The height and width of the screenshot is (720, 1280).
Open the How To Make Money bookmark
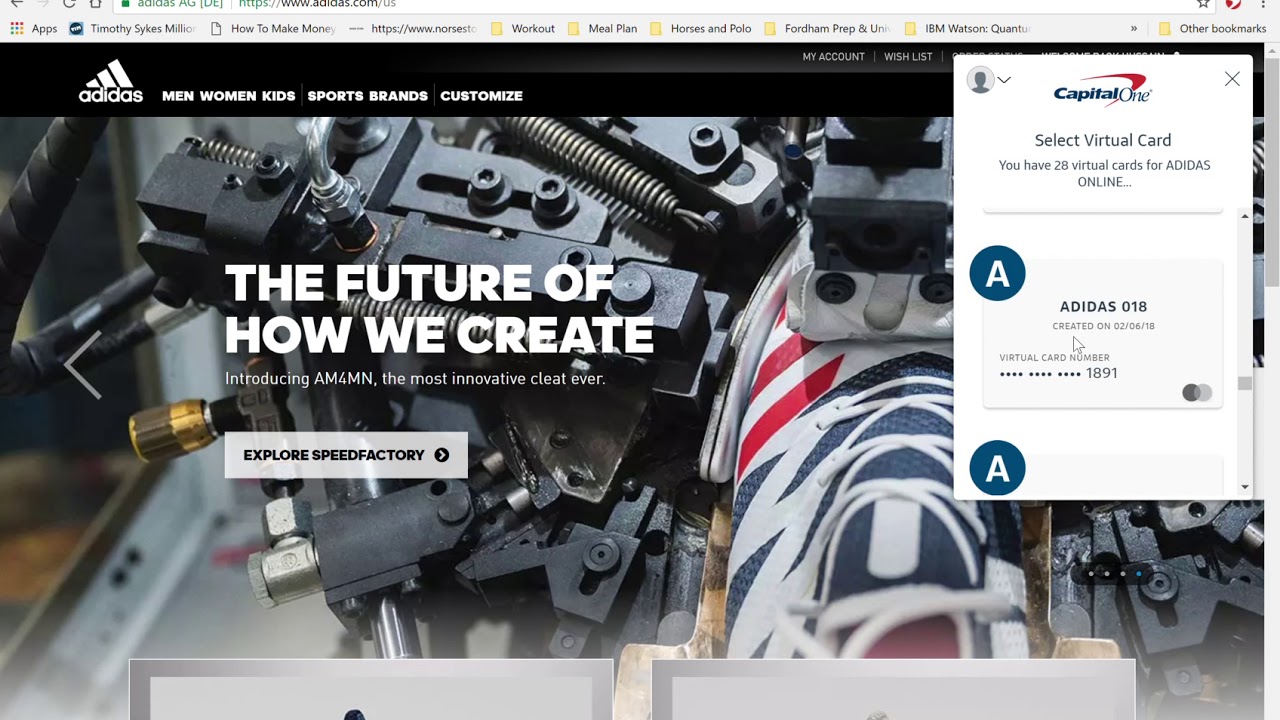point(272,29)
